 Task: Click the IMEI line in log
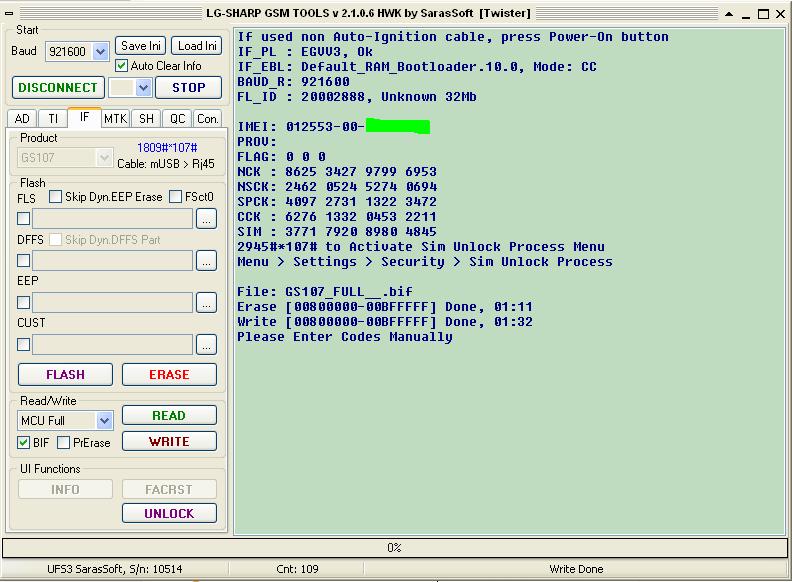coord(333,126)
